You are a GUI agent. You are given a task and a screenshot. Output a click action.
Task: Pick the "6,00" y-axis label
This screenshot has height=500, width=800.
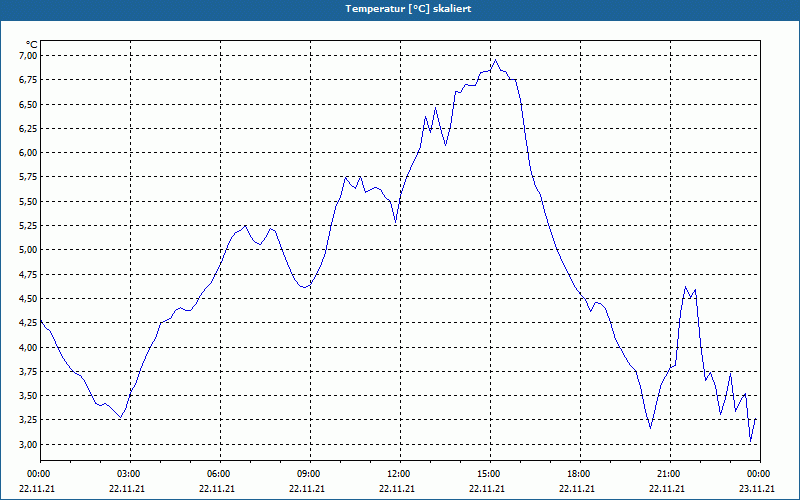pos(28,153)
